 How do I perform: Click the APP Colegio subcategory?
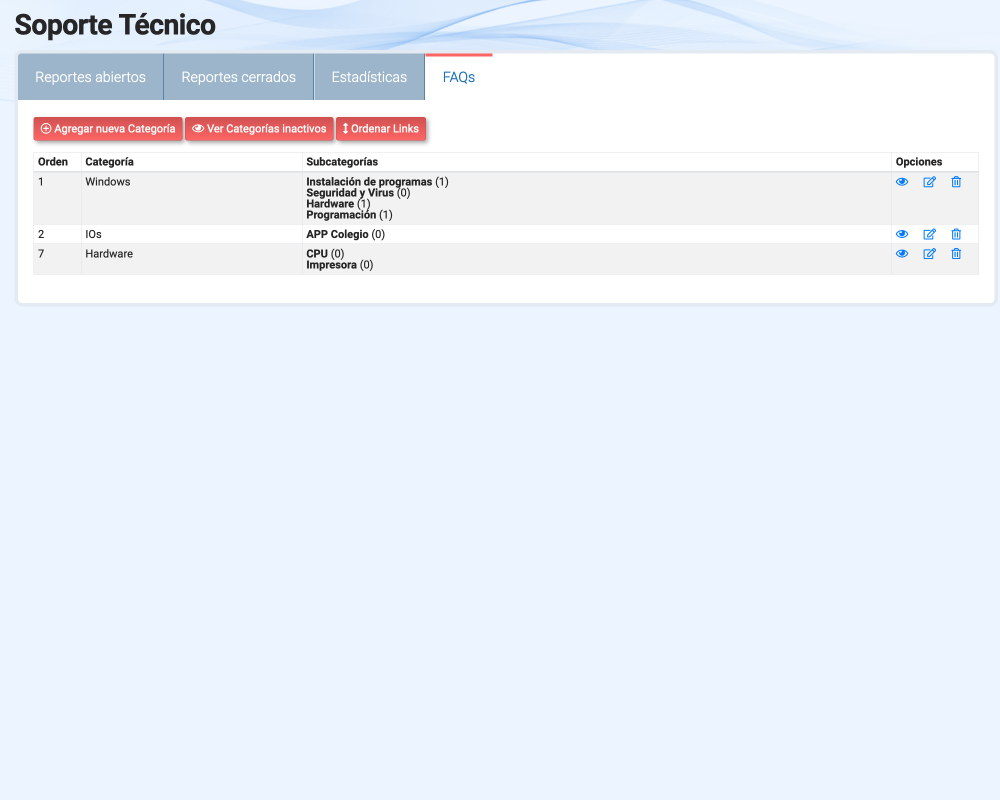click(337, 234)
